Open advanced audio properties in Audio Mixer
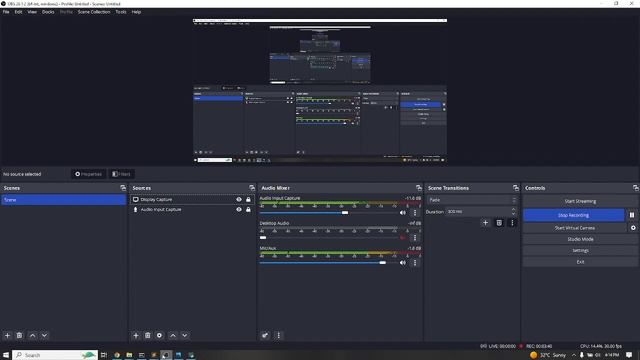 [x=265, y=336]
